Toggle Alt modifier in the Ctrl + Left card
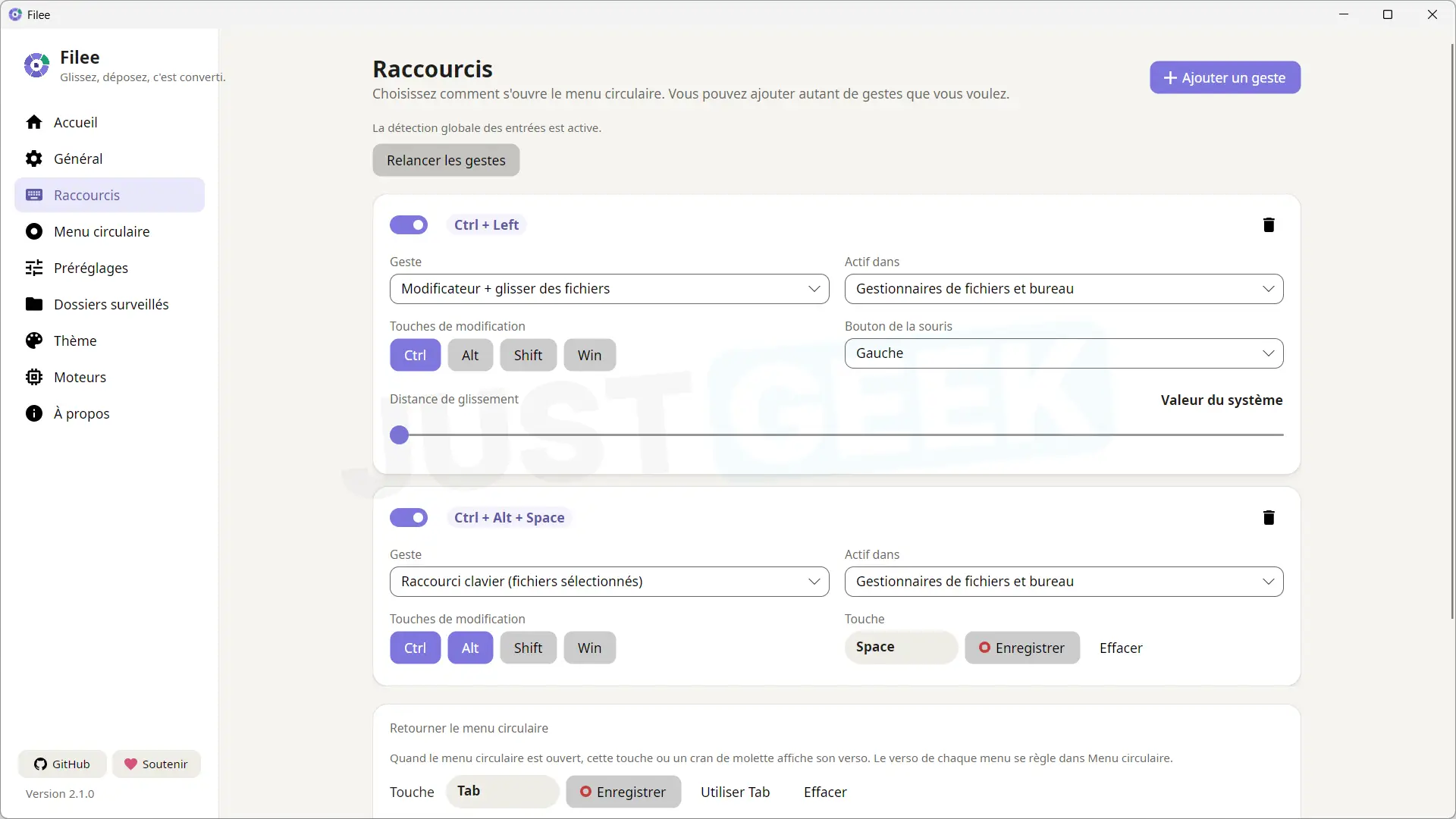1456x819 pixels. [x=470, y=355]
